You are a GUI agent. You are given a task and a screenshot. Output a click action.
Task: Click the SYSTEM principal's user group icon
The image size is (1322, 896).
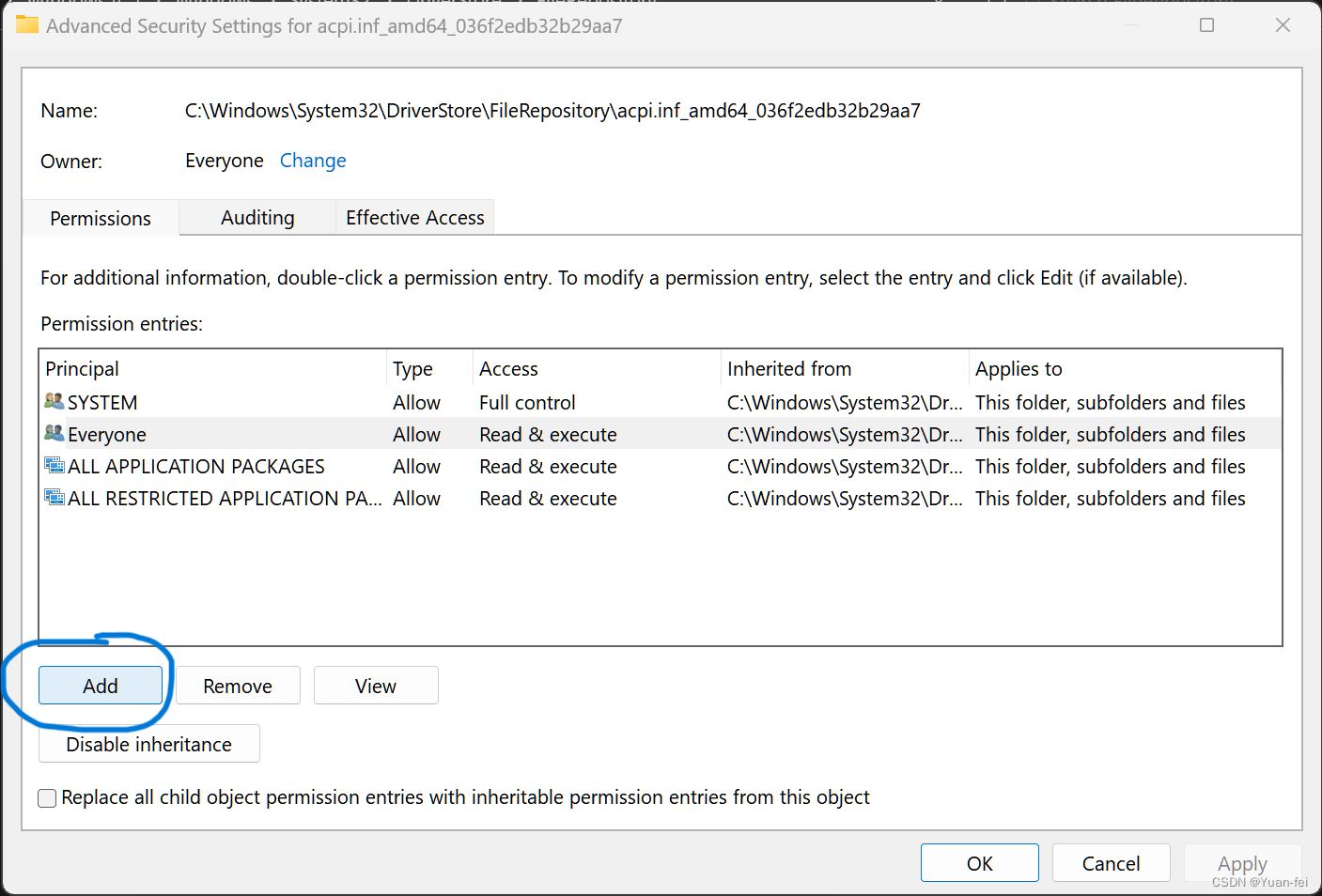[x=54, y=401]
